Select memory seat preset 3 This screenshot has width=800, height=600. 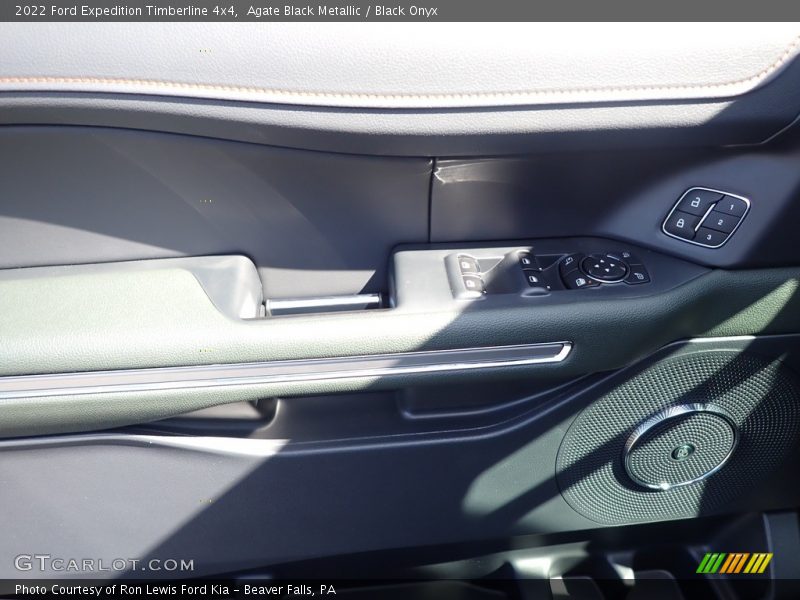[x=709, y=237]
